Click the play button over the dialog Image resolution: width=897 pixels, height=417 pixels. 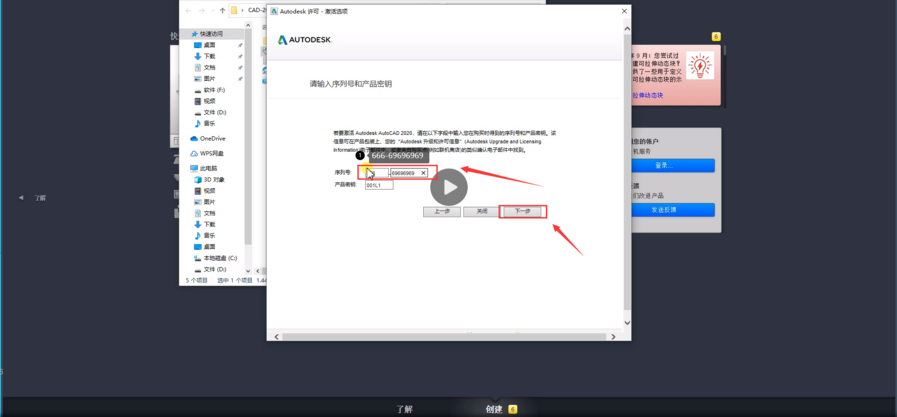449,187
